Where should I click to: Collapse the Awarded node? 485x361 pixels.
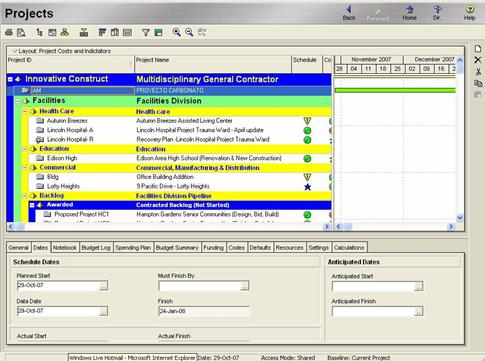click(x=32, y=205)
